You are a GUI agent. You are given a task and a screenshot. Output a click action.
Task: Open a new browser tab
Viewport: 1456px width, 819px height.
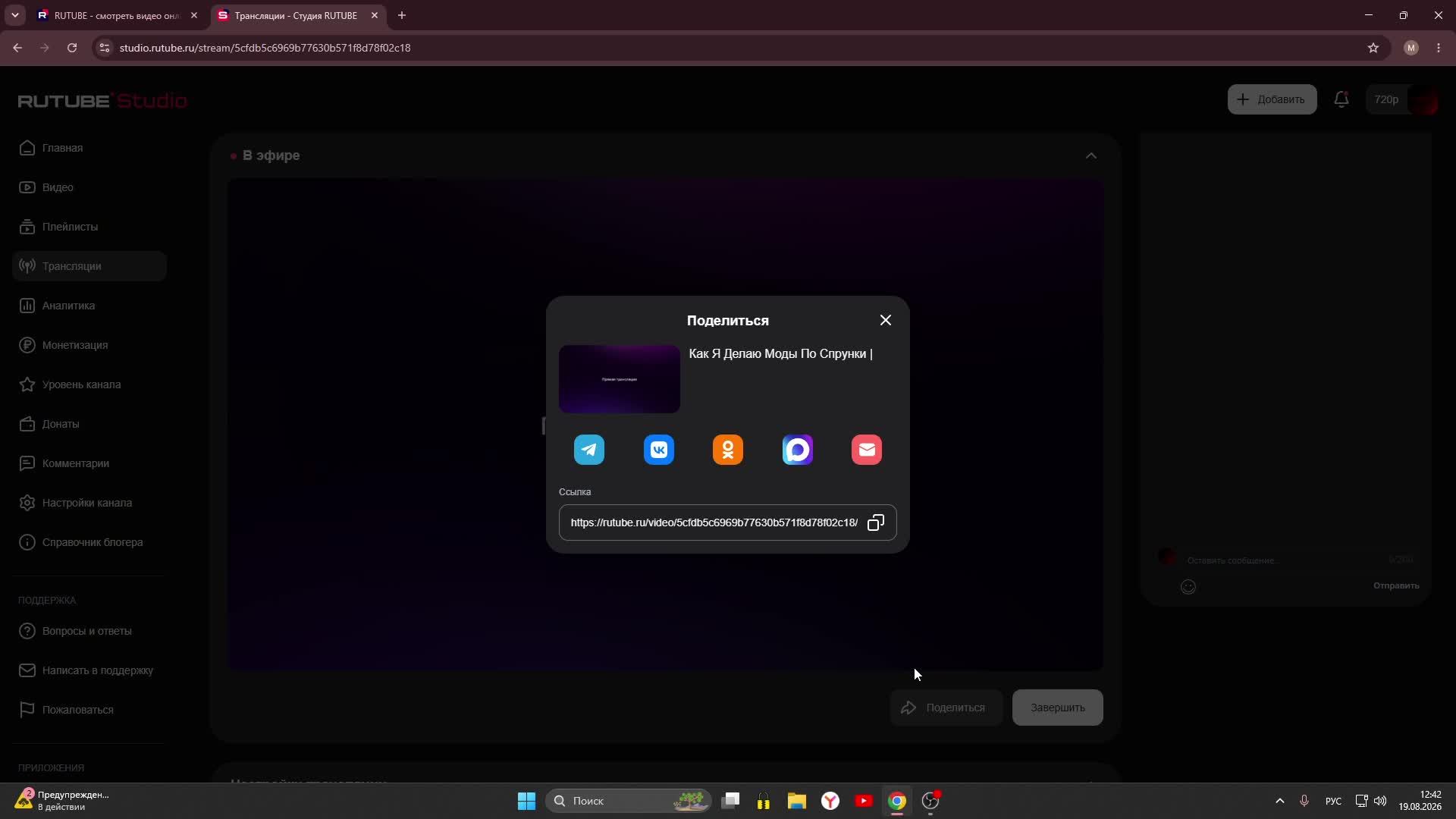click(x=402, y=15)
